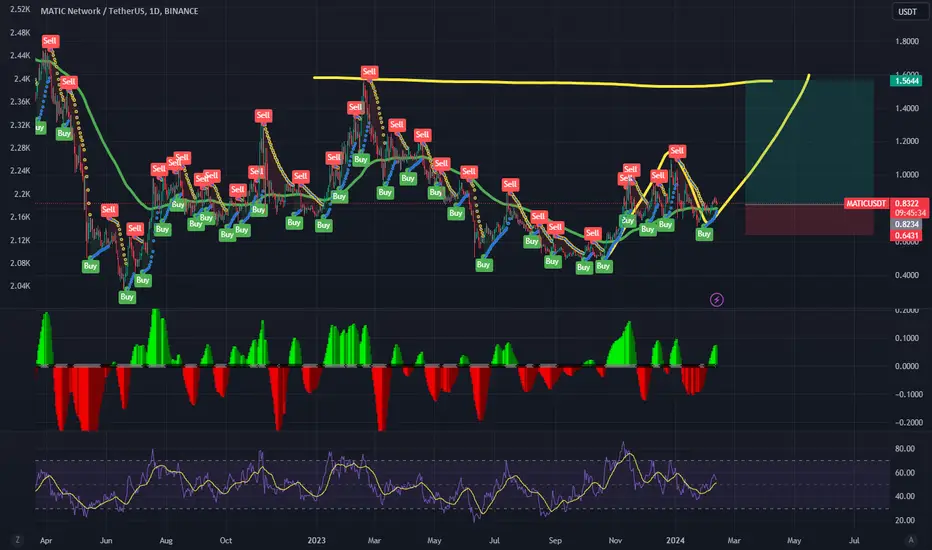Click the 80.00 RSI scale value
932x550 pixels.
tap(905, 449)
